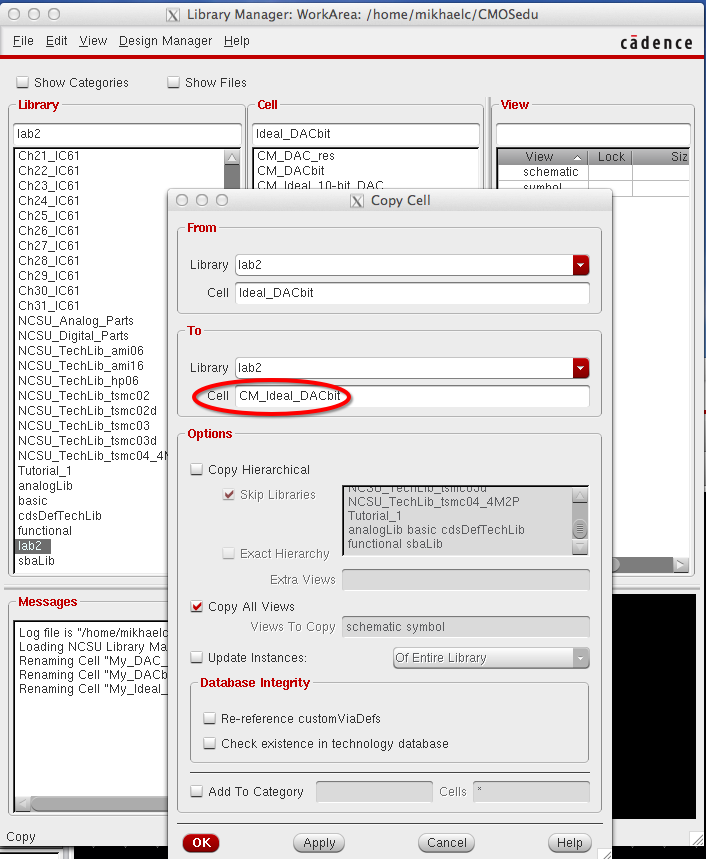Click the View filter field in Library Manager
The height and width of the screenshot is (859, 706).
593,134
